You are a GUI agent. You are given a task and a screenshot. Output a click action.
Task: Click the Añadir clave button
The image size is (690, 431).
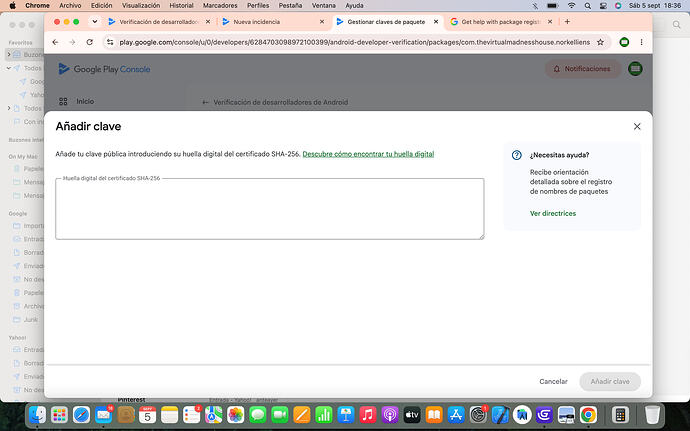coord(610,381)
